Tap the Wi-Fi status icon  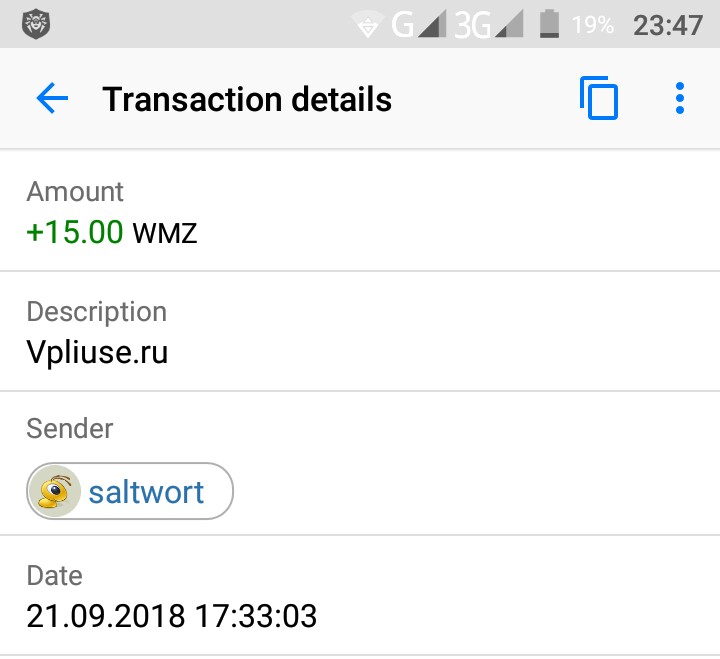[x=367, y=24]
